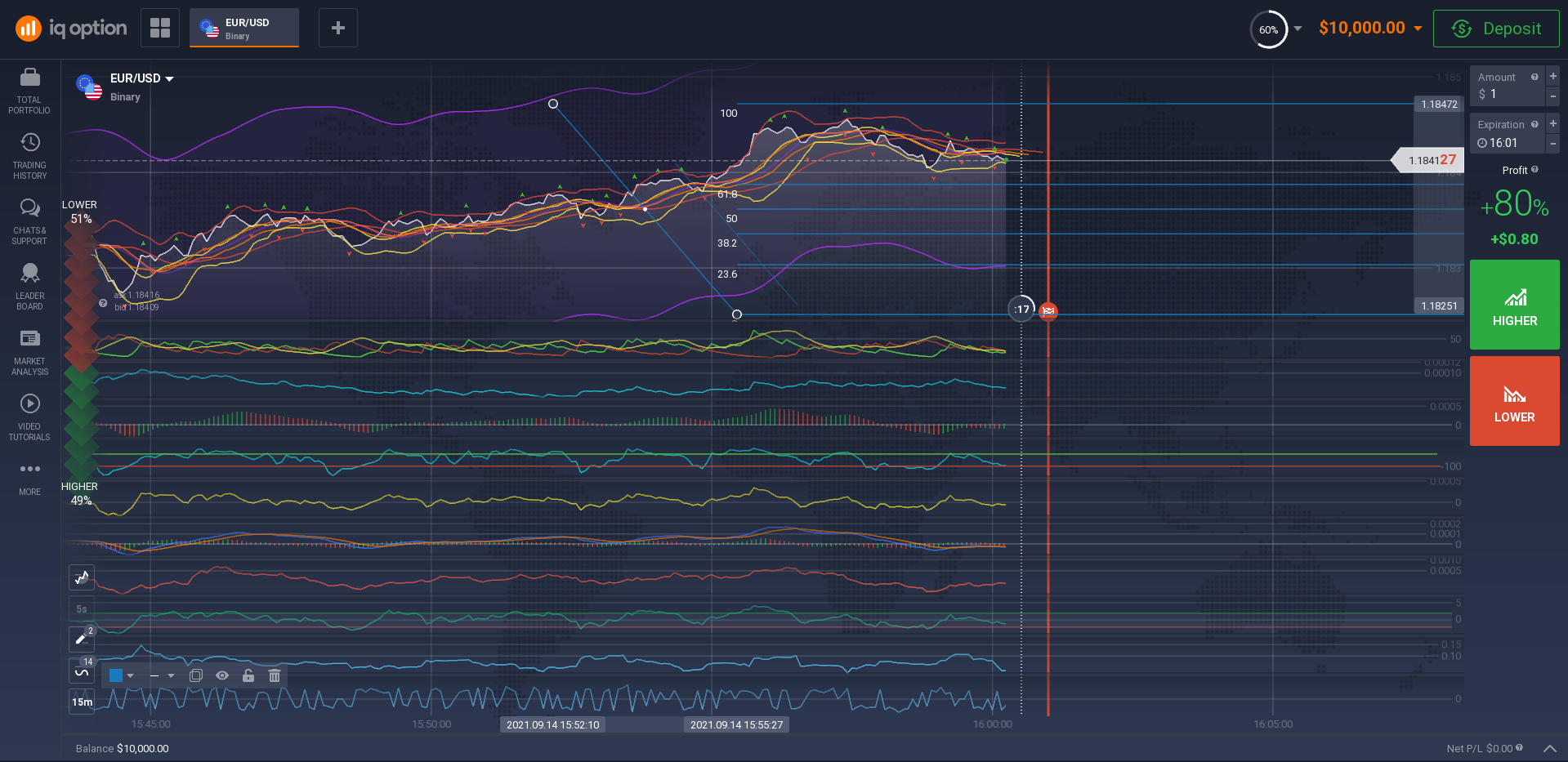Viewport: 1568px width, 762px height.
Task: Click the Amount value field
Action: (1508, 94)
